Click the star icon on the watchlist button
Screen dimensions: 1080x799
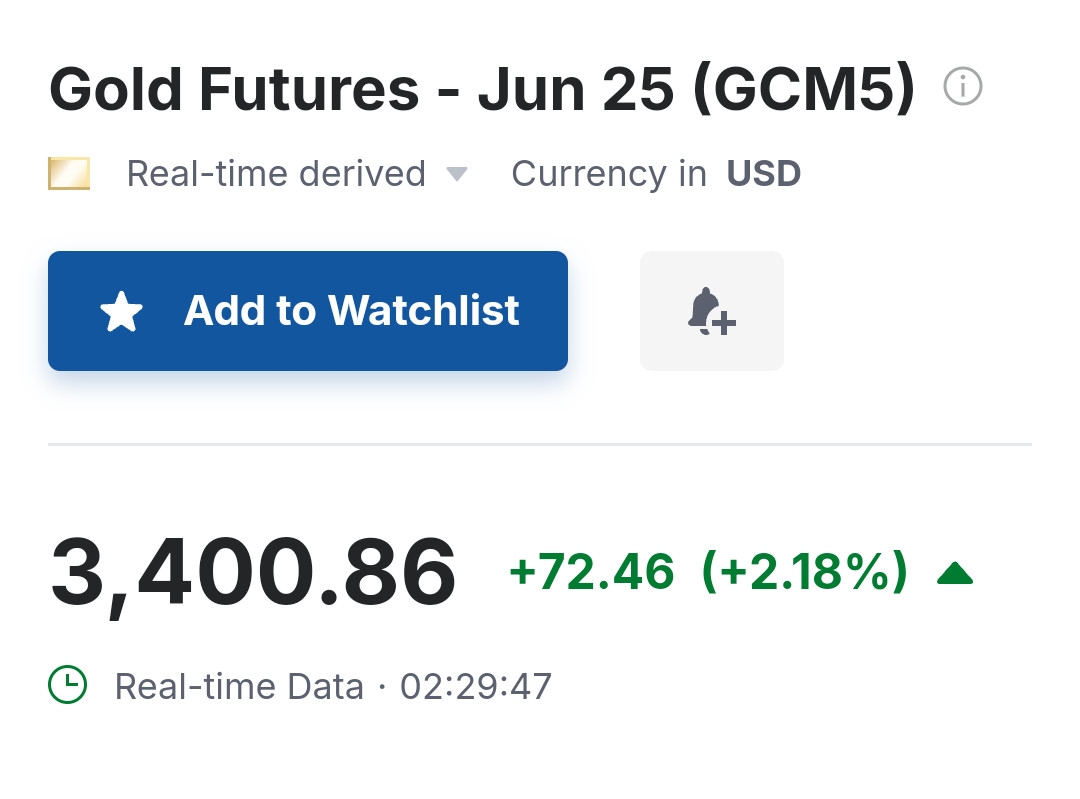tap(122, 312)
